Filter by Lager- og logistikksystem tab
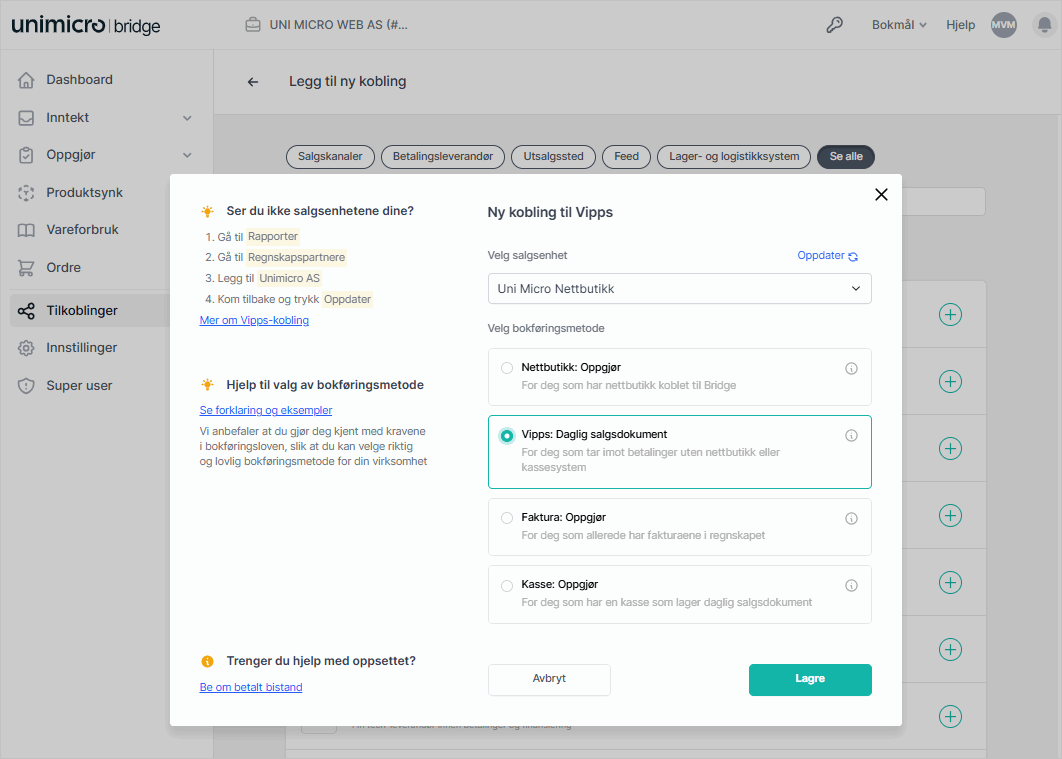The image size is (1062, 759). point(734,156)
